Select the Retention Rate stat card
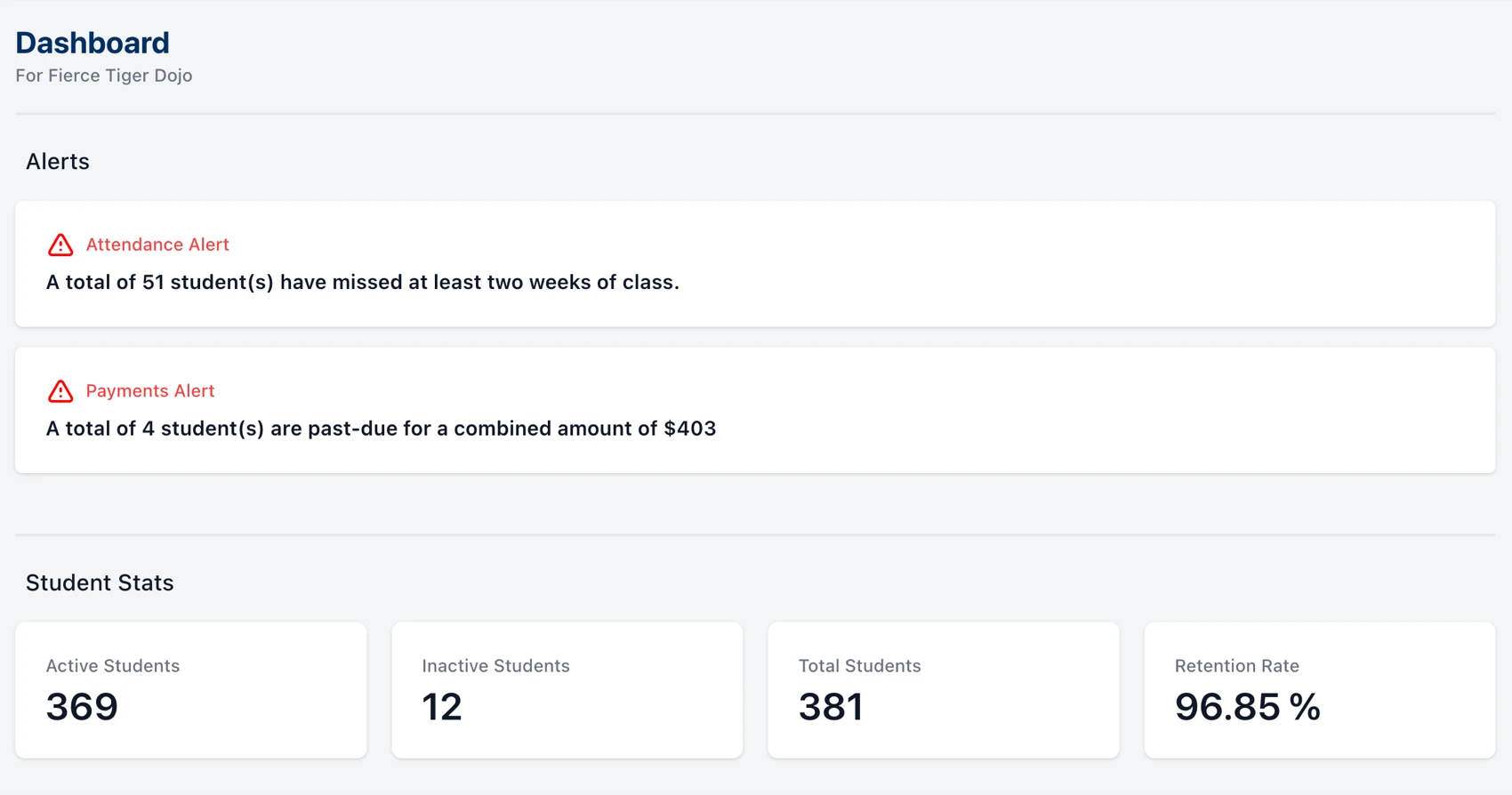 click(x=1319, y=690)
